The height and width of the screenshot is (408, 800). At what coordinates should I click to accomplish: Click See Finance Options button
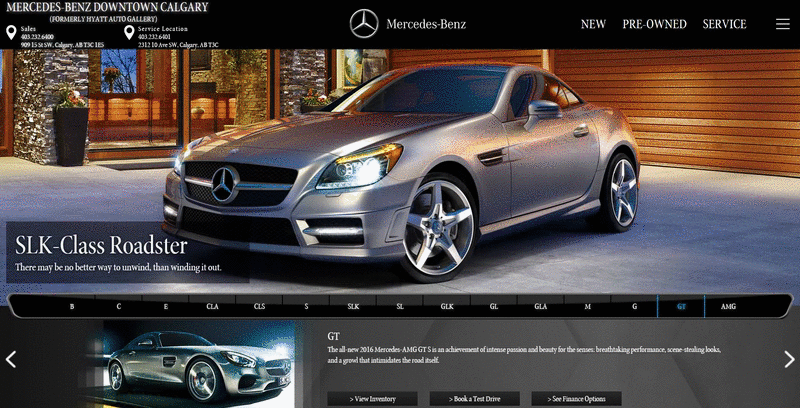click(577, 399)
